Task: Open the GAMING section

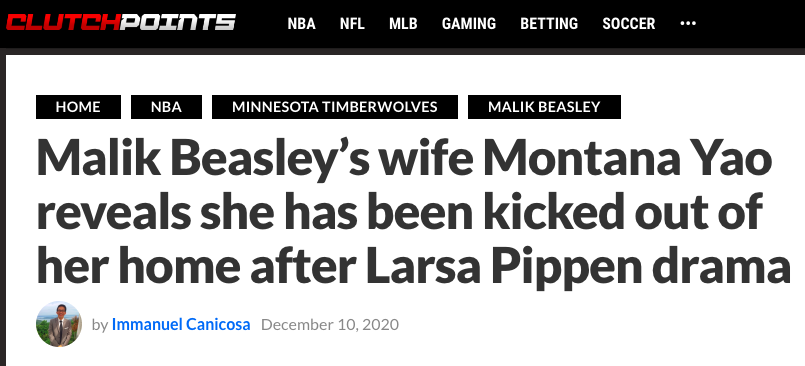Action: [x=469, y=24]
